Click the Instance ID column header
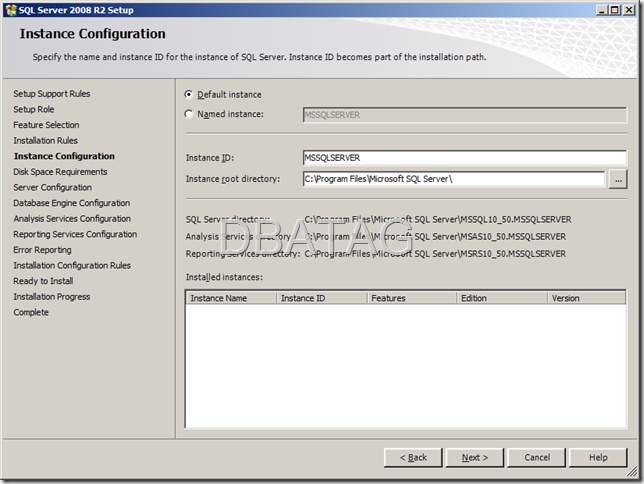644x484 pixels. [x=322, y=298]
